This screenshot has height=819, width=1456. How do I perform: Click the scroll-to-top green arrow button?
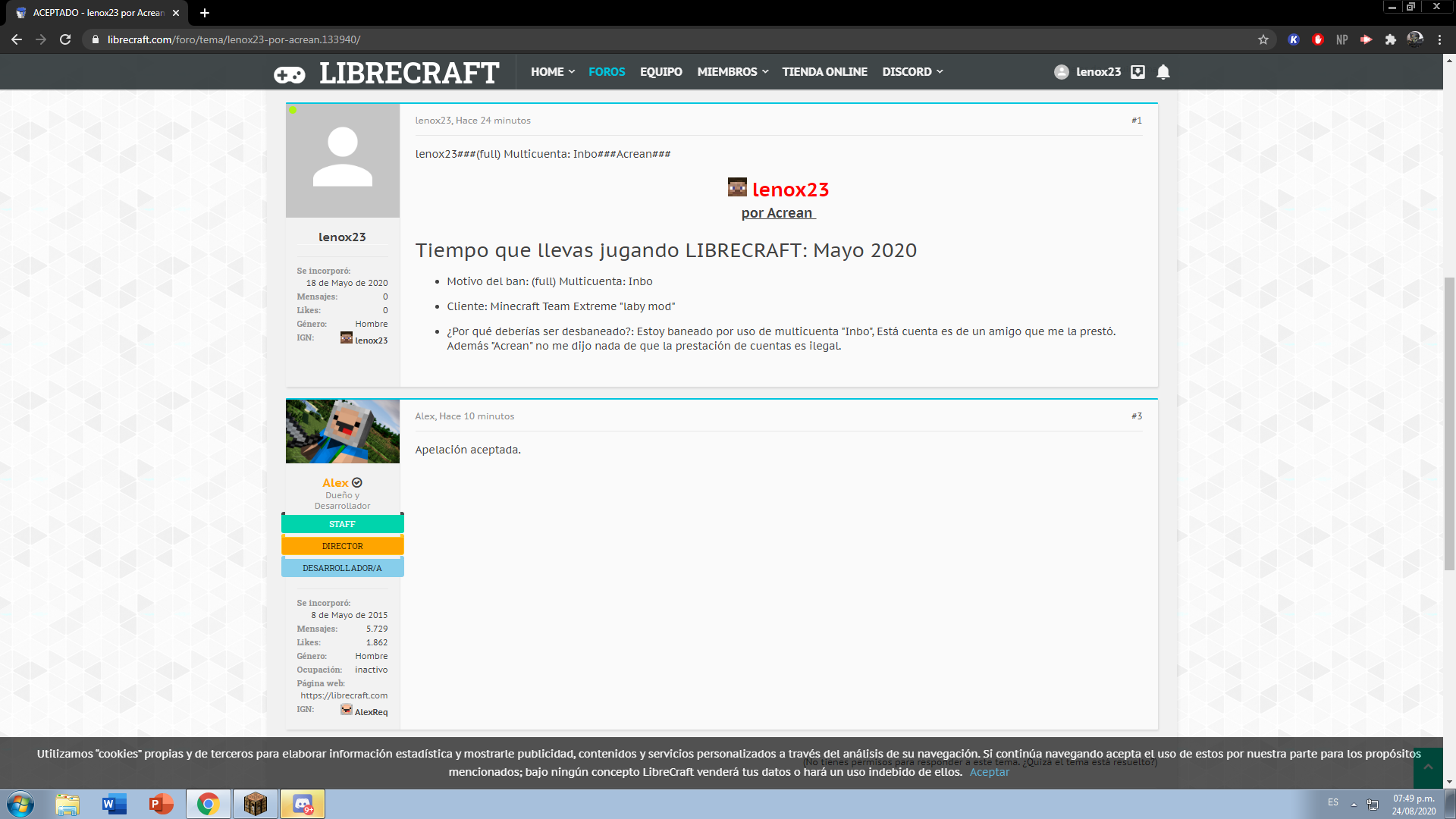coord(1428,767)
